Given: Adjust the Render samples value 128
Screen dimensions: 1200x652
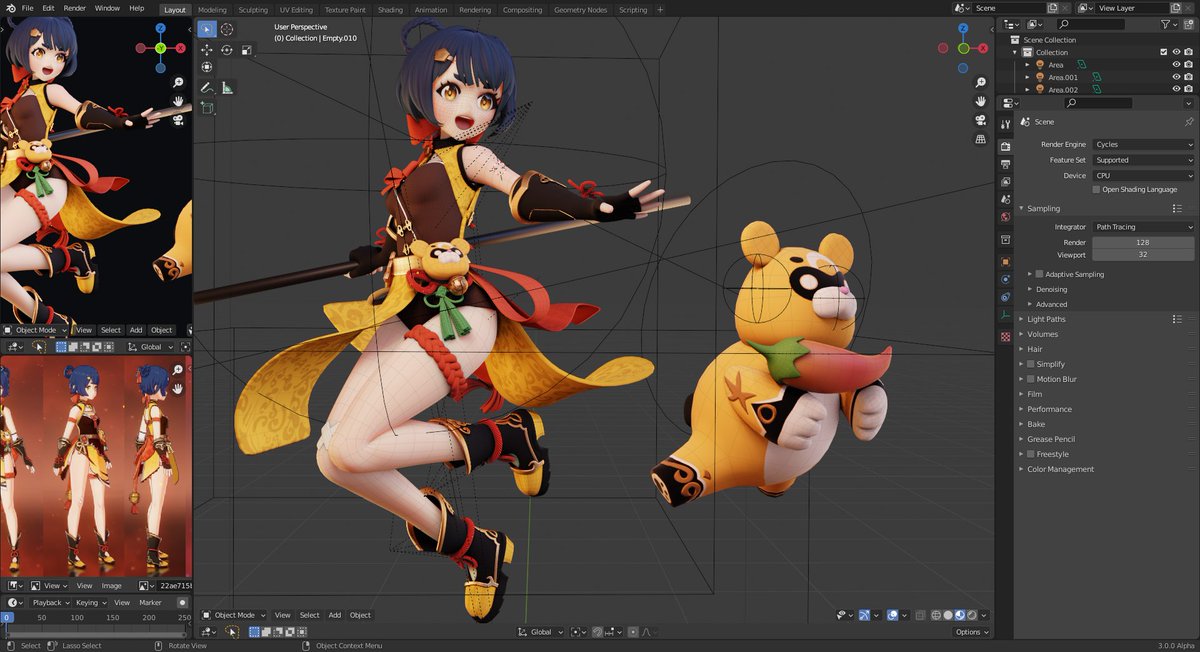Looking at the screenshot, I should pos(1143,242).
